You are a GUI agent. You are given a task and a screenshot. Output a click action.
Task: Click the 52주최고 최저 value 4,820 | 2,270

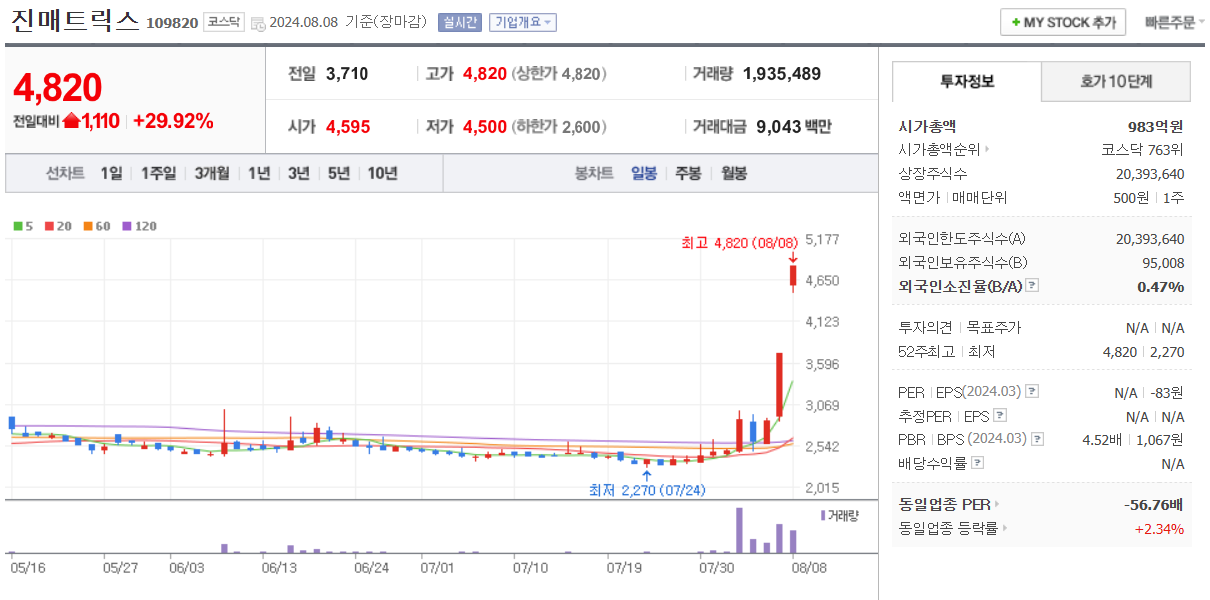1143,351
